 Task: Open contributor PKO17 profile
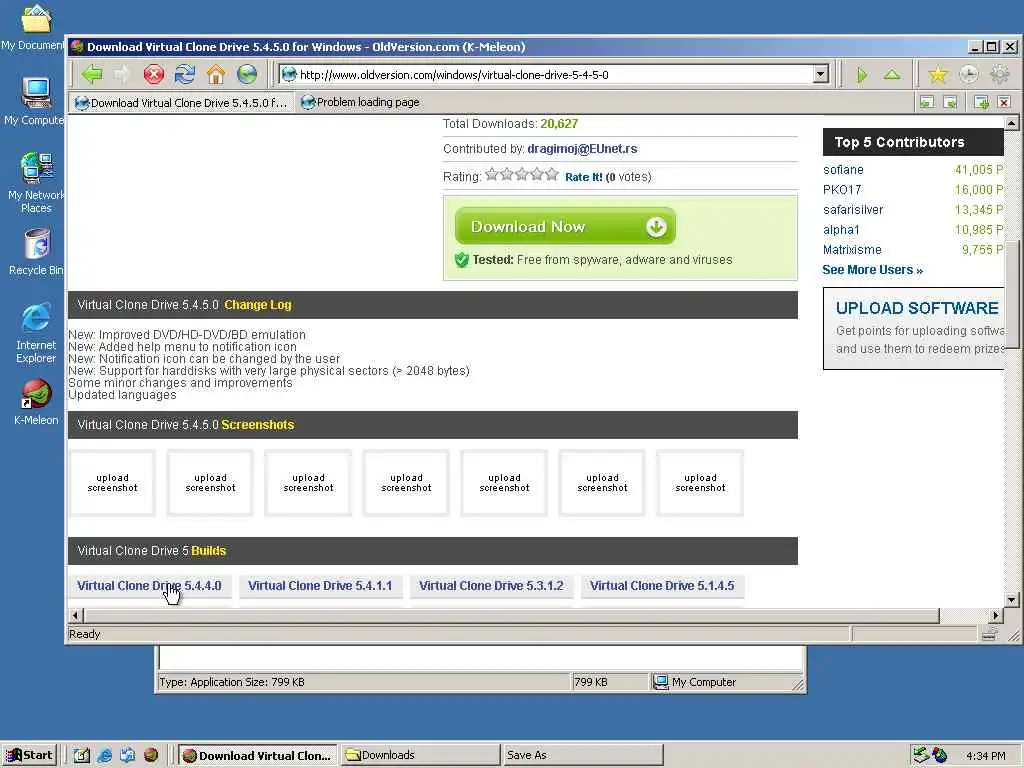click(x=842, y=189)
